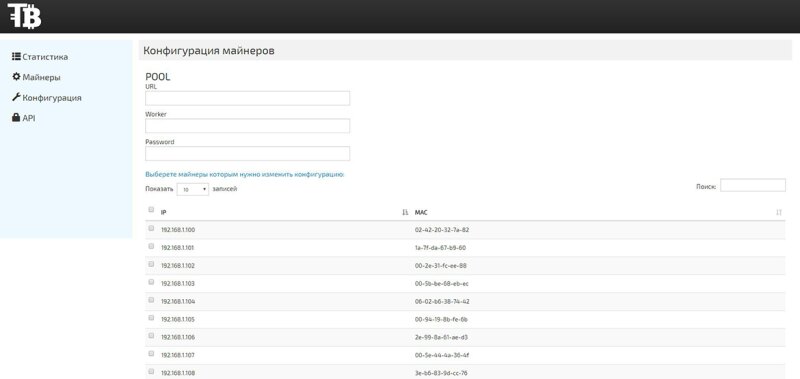This screenshot has height=379, width=800.
Task: Tick the checkbox for 192.168.1.108
Action: click(x=151, y=371)
